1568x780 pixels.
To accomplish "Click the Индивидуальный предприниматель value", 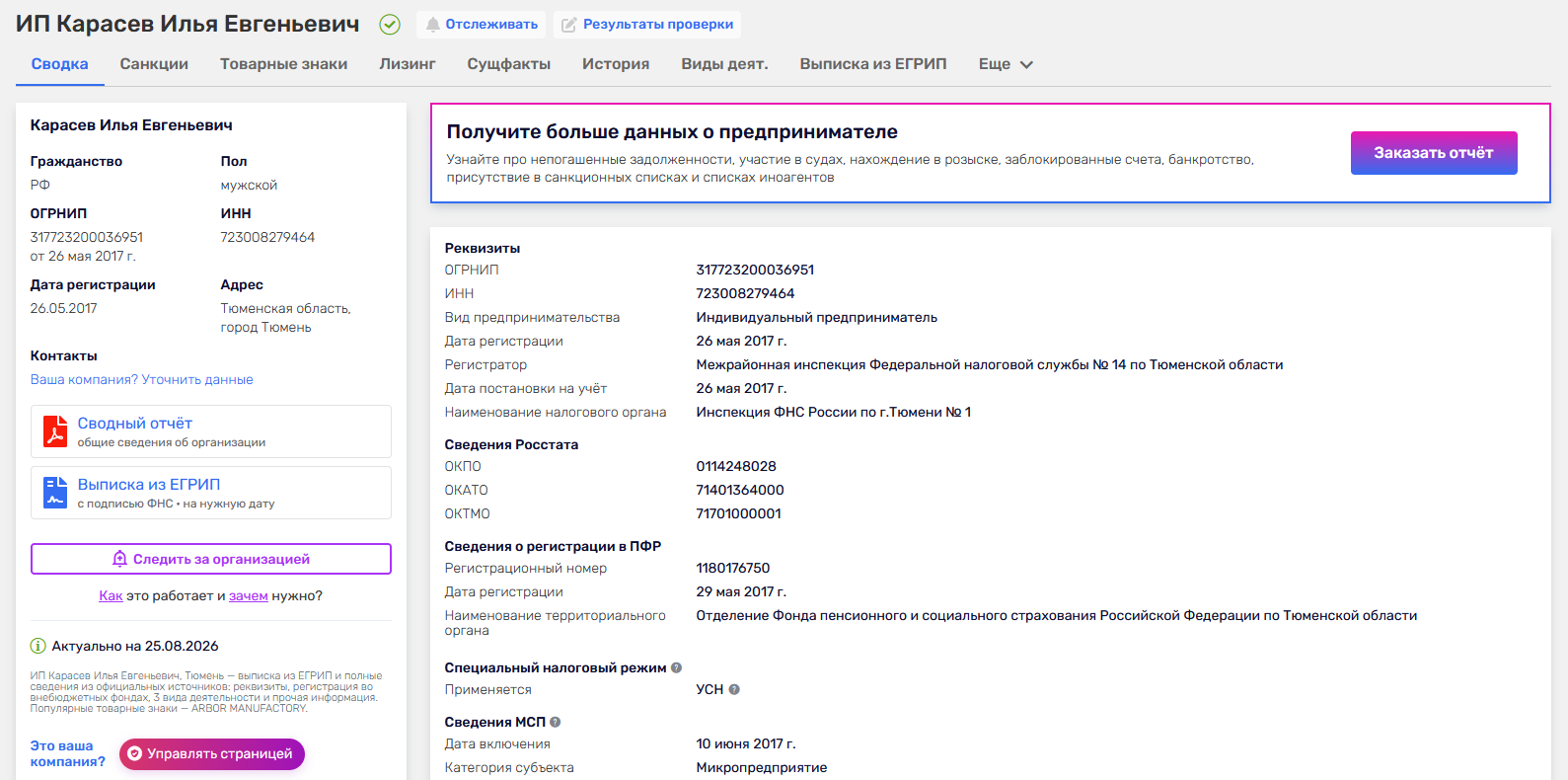I will 817,317.
